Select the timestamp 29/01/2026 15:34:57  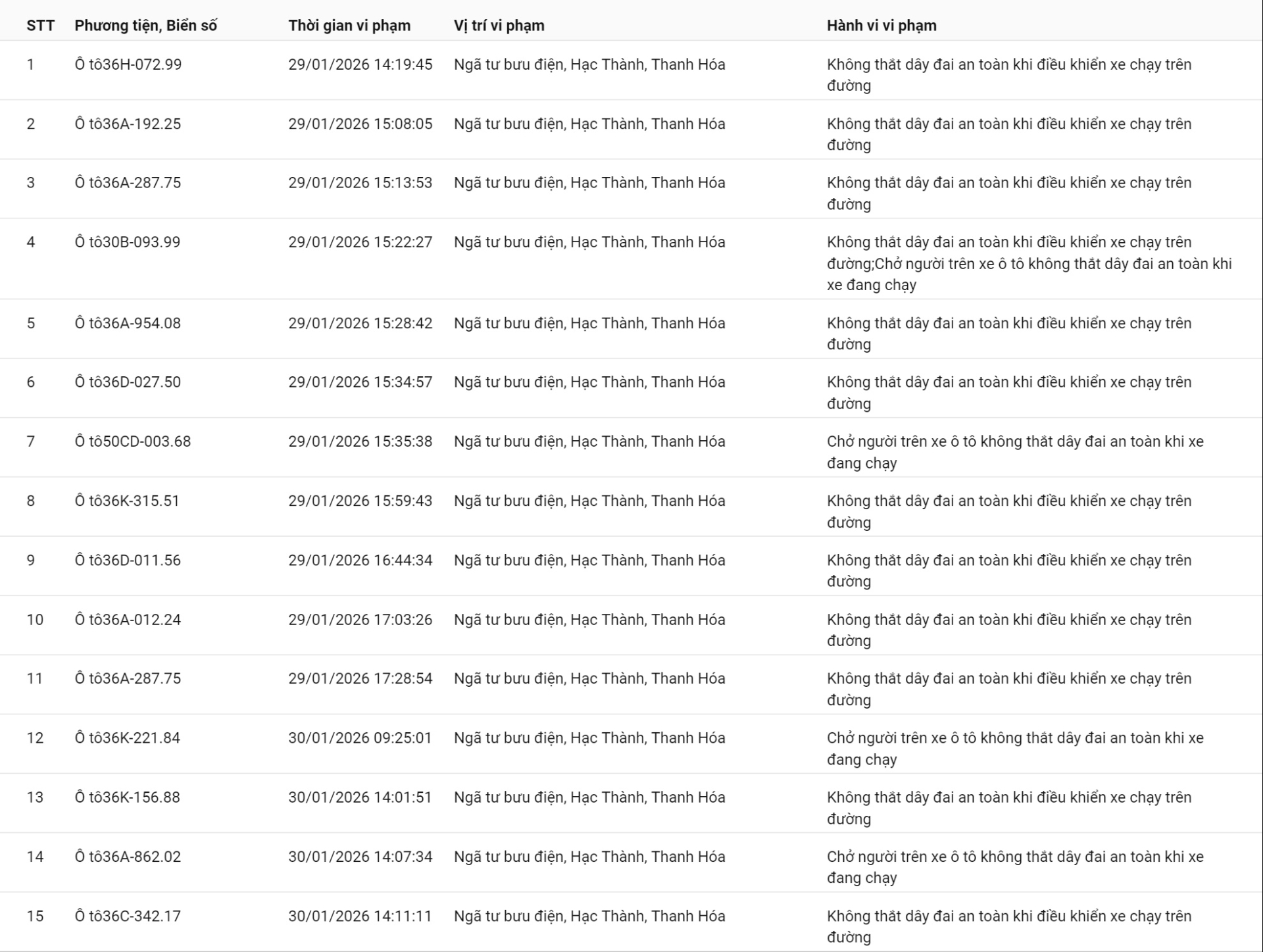click(360, 382)
